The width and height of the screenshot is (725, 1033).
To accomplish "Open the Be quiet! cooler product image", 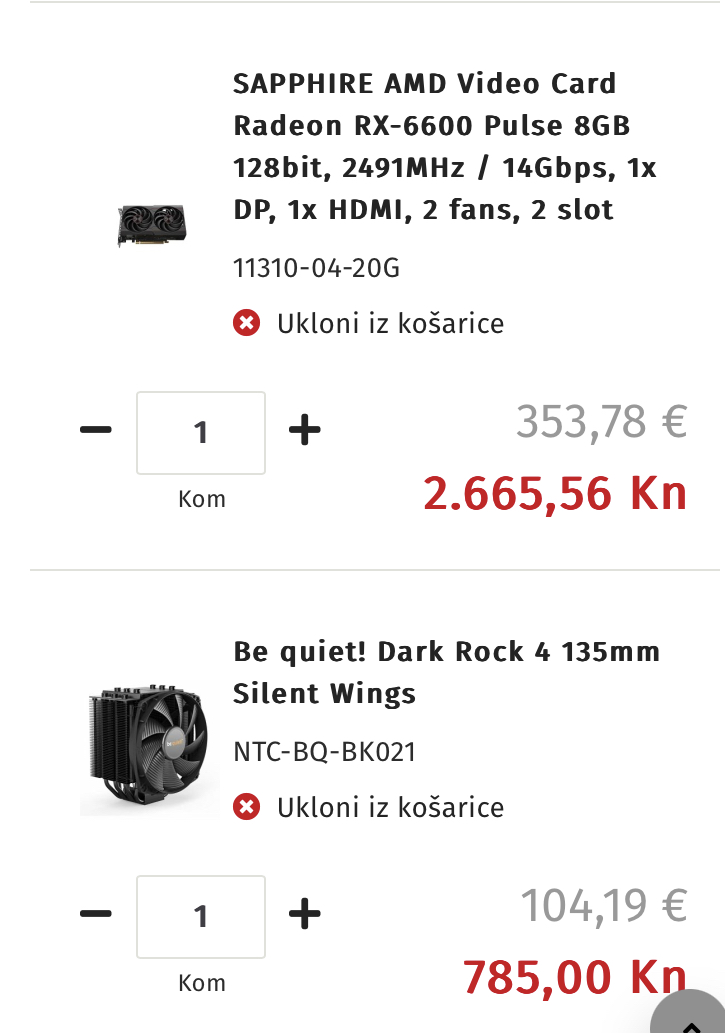I will point(149,748).
